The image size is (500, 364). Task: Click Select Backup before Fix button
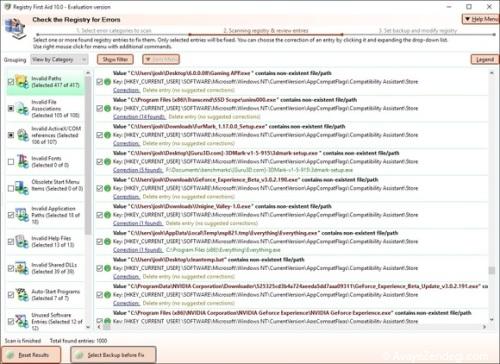(x=113, y=355)
